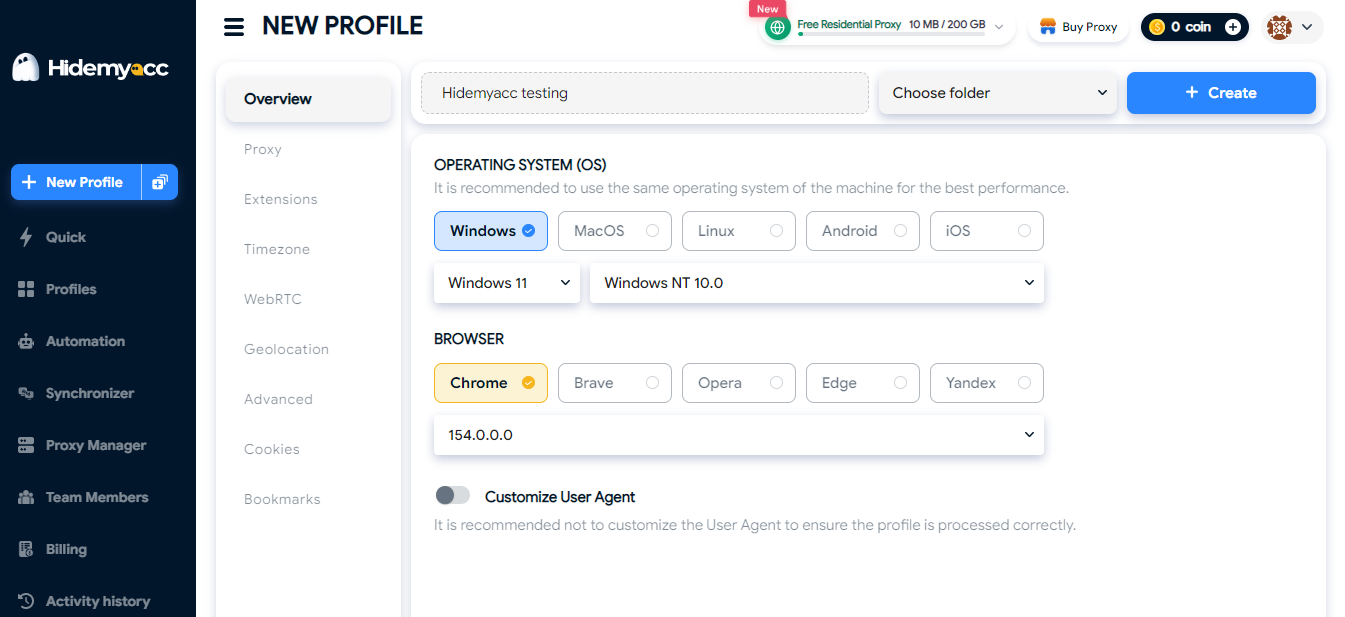Image resolution: width=1345 pixels, height=617 pixels.
Task: Switch to the Advanced tab
Action: click(x=278, y=399)
